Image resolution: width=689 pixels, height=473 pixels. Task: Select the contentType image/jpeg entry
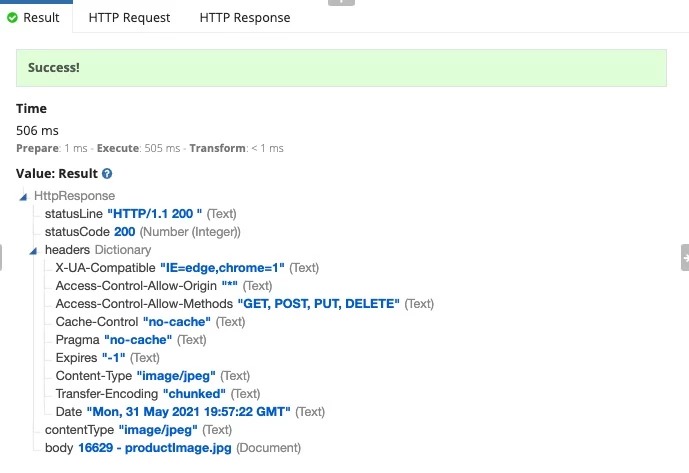[x=138, y=430]
